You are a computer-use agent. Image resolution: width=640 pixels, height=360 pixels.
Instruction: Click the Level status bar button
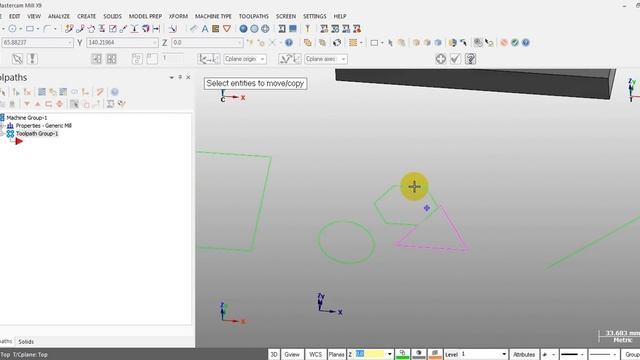click(x=451, y=354)
